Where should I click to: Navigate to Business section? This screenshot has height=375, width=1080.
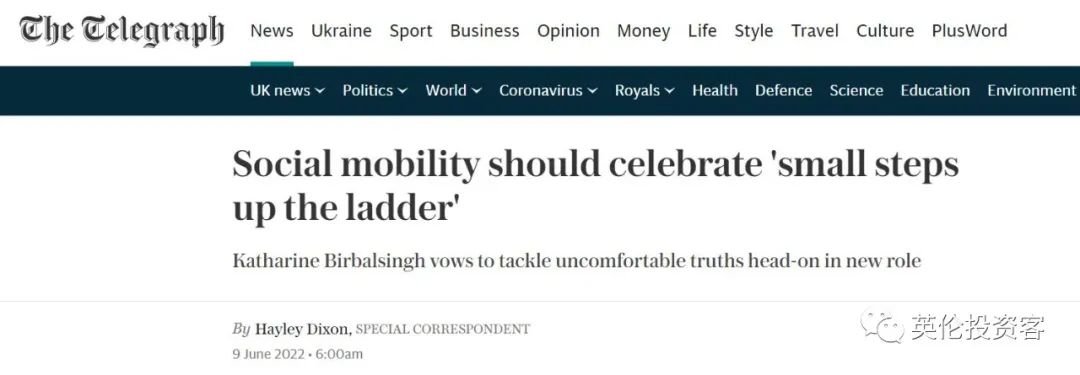pyautogui.click(x=484, y=31)
